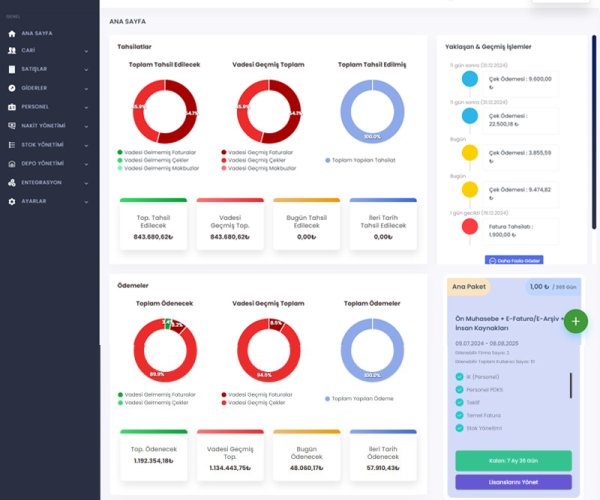Click the Ayarlar gear icon
This screenshot has width=600, height=500.
click(12, 201)
